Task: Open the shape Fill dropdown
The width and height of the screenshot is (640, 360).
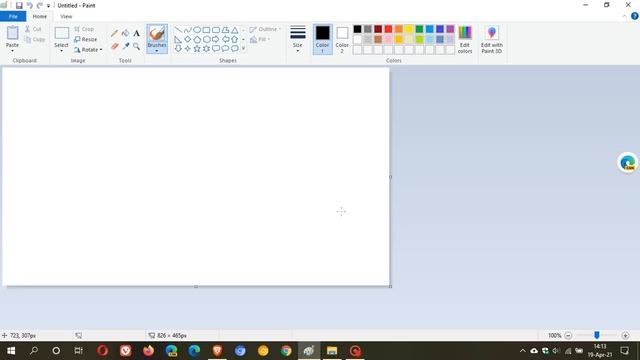Action: coord(260,39)
